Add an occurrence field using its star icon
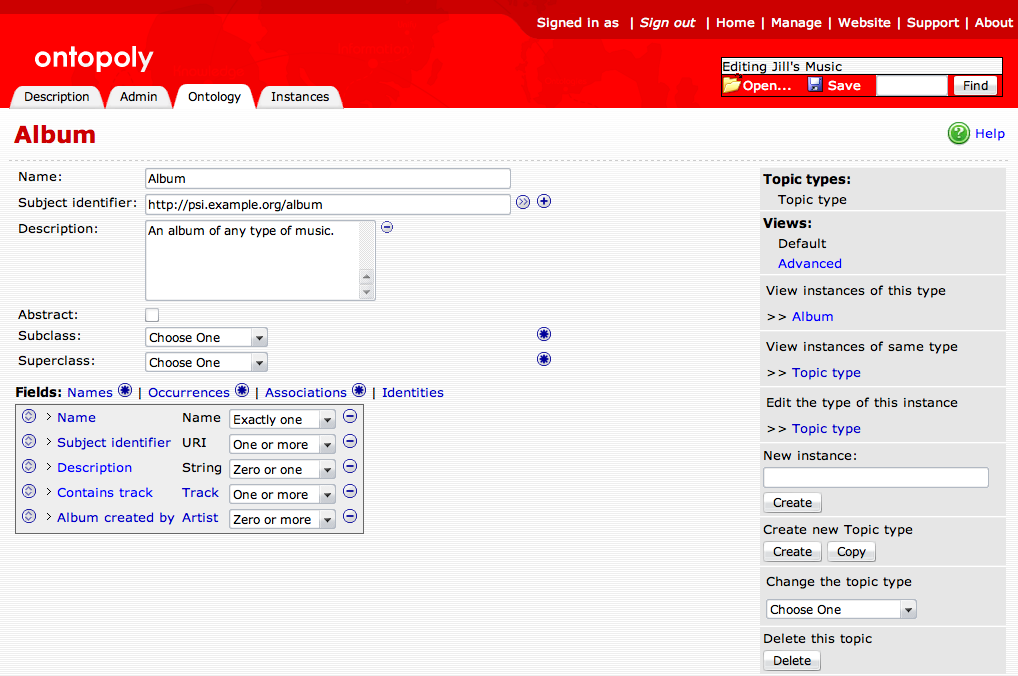The image size is (1018, 676). [x=241, y=391]
